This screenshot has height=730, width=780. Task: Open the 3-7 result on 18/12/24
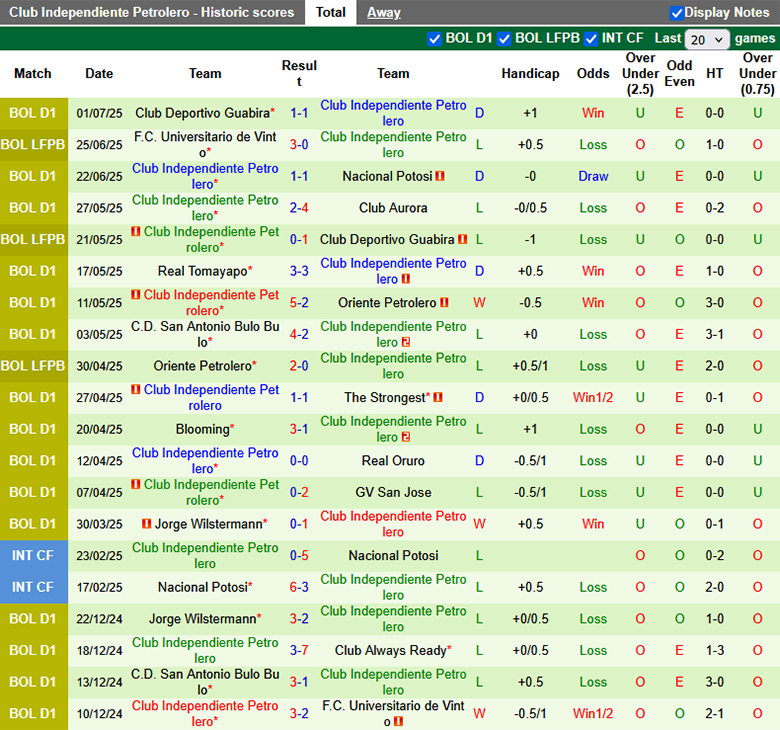pos(299,650)
